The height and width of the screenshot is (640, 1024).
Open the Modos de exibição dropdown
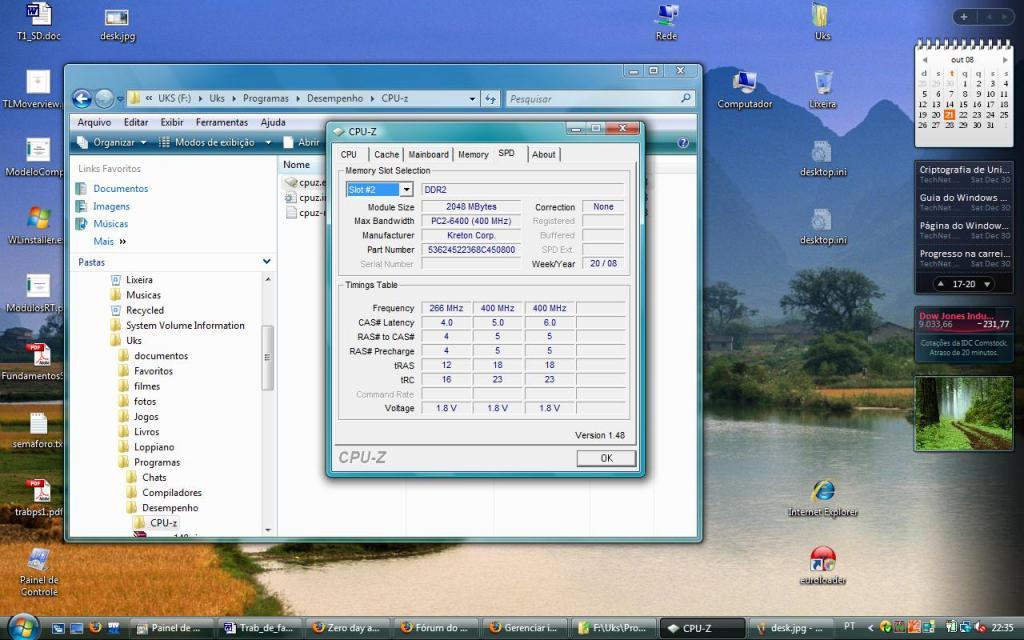[214, 142]
